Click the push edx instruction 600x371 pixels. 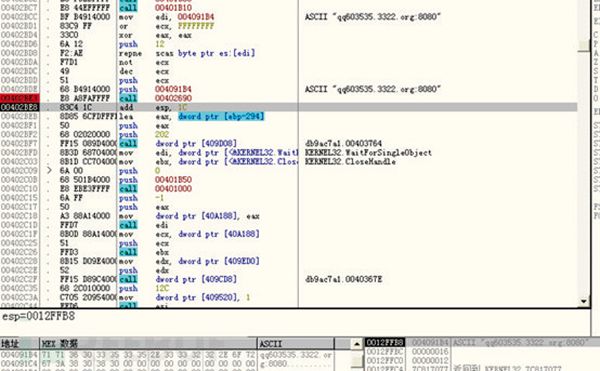pos(144,270)
